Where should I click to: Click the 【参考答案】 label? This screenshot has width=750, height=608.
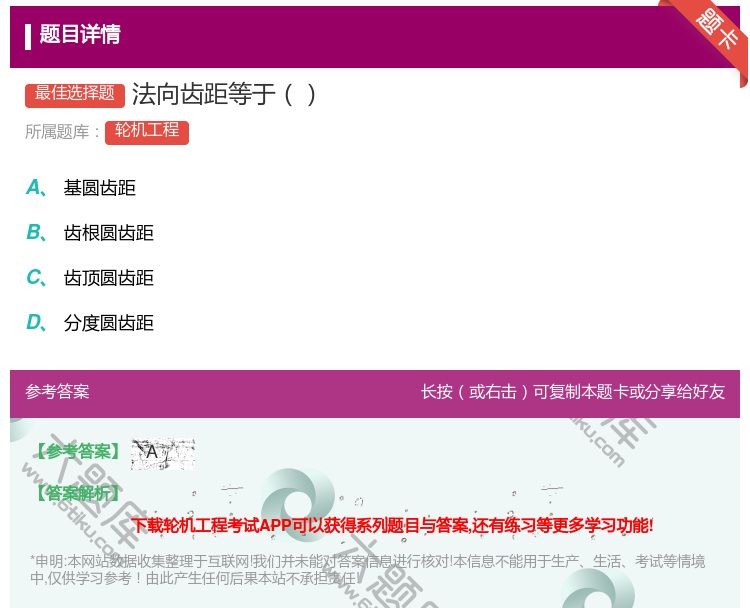(x=78, y=452)
